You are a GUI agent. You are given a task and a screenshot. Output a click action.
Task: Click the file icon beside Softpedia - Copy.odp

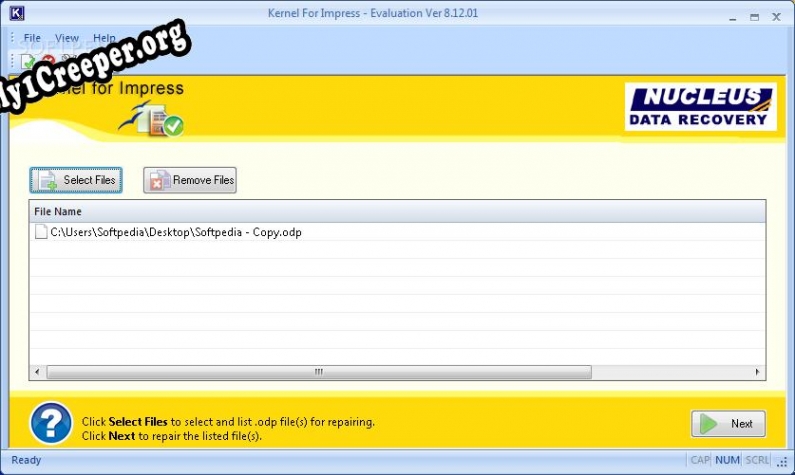point(41,232)
